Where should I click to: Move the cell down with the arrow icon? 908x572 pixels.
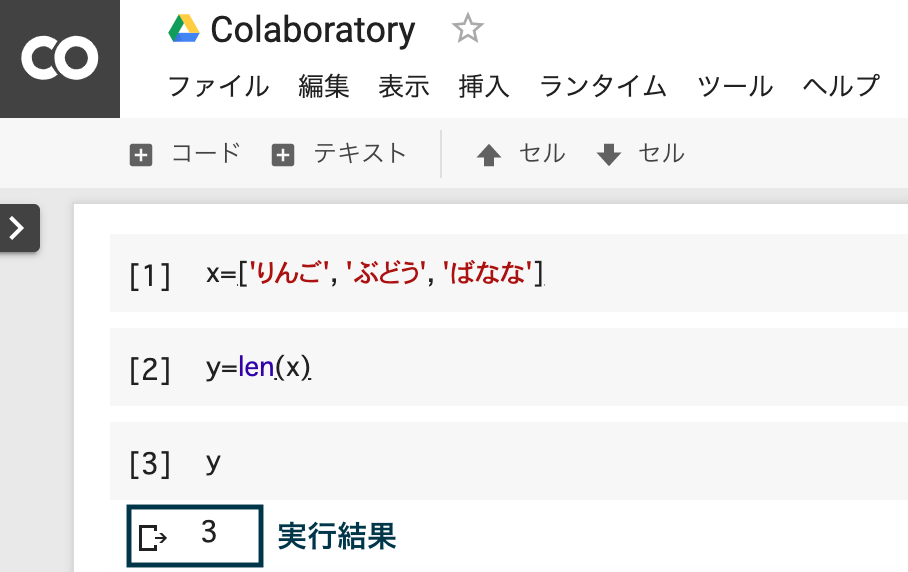(609, 155)
